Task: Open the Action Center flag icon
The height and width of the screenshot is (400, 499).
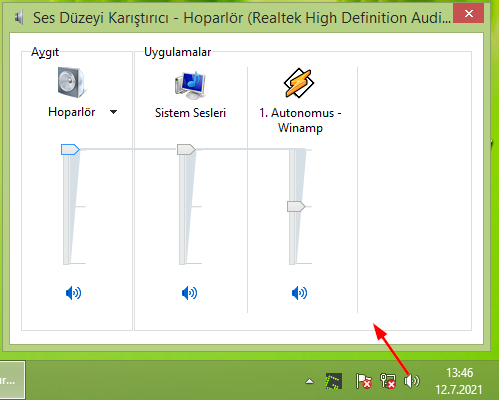Action: 363,381
